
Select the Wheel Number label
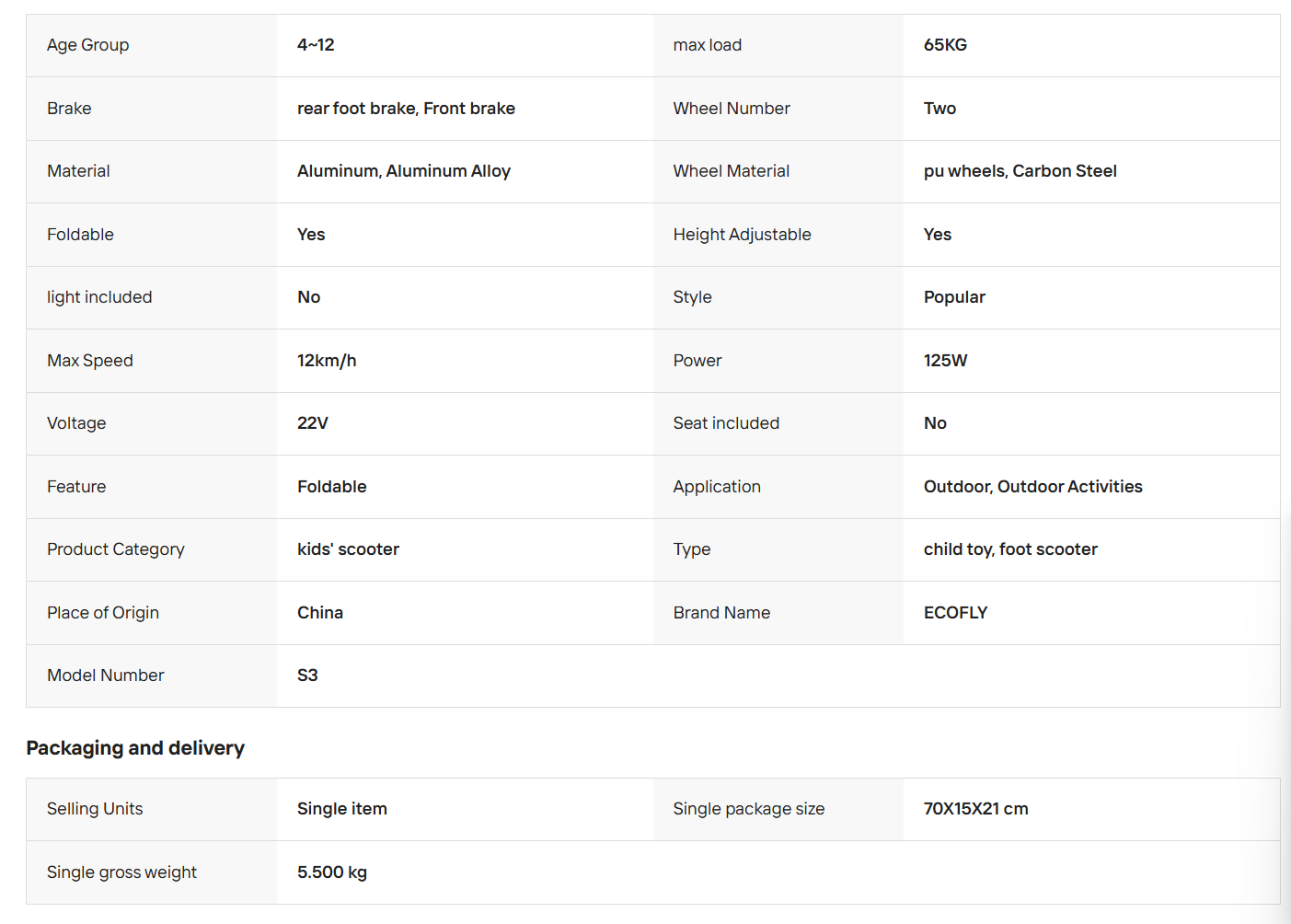pos(732,109)
